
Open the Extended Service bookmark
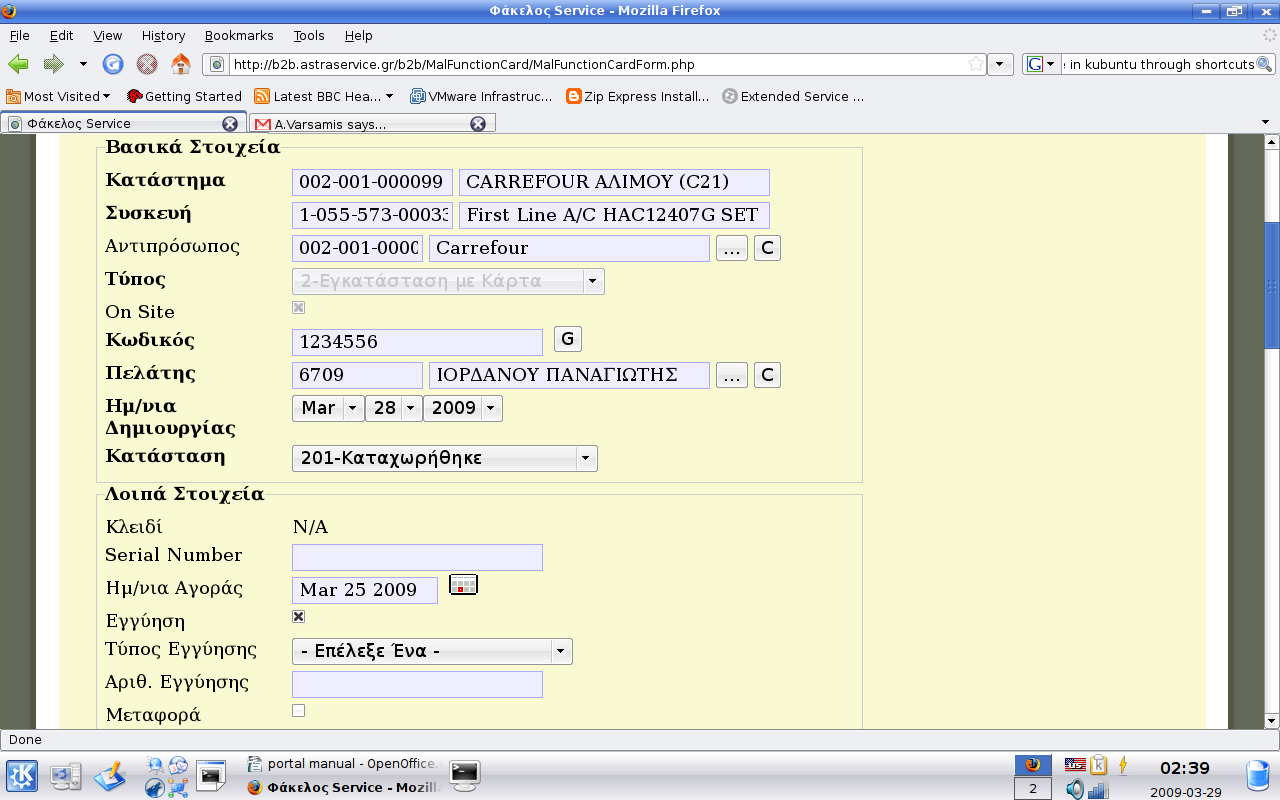pos(793,96)
